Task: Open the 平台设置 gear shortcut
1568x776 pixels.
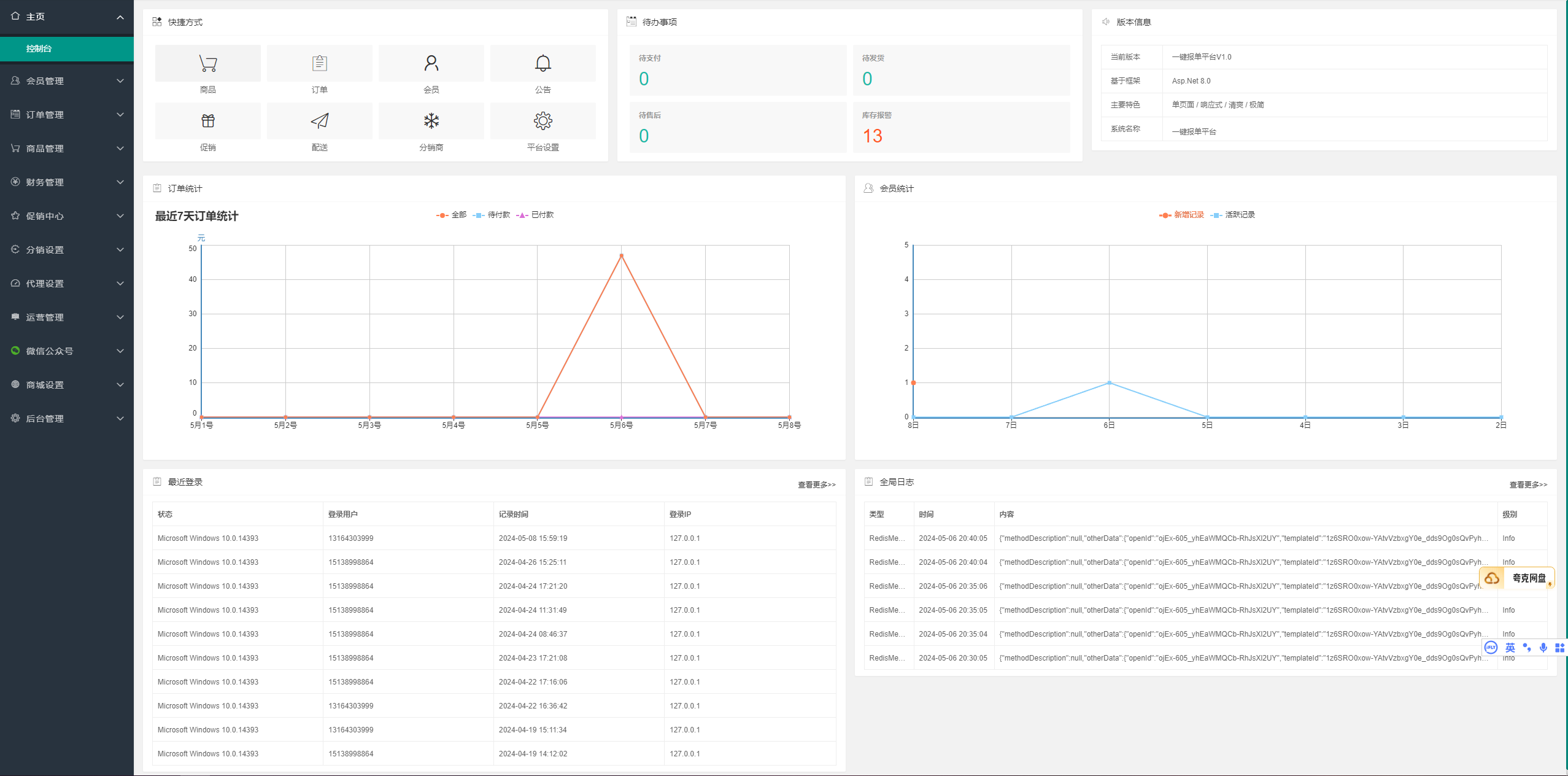Action: 543,121
